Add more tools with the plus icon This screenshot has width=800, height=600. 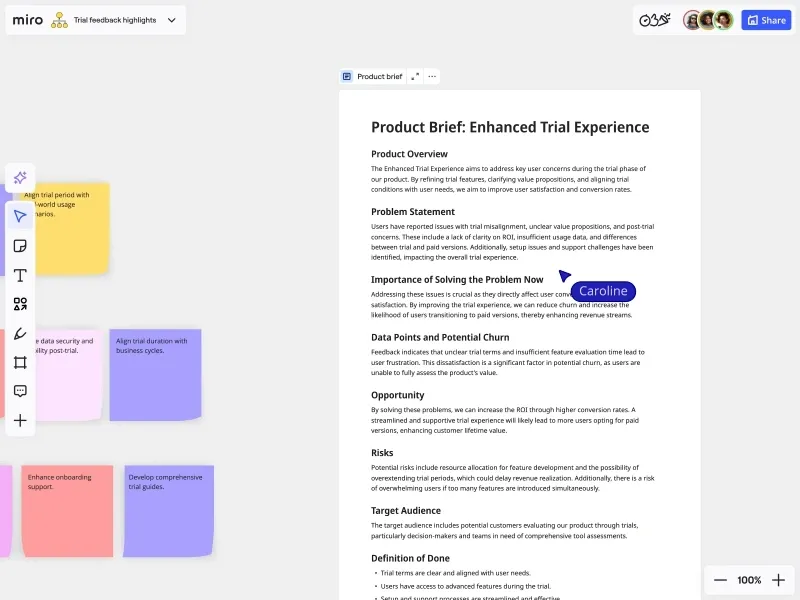tap(20, 421)
